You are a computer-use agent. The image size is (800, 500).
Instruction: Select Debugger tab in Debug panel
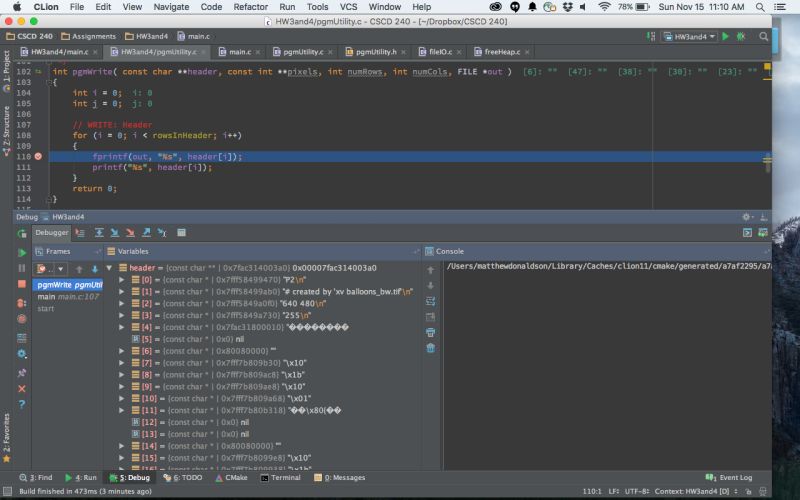pyautogui.click(x=52, y=233)
